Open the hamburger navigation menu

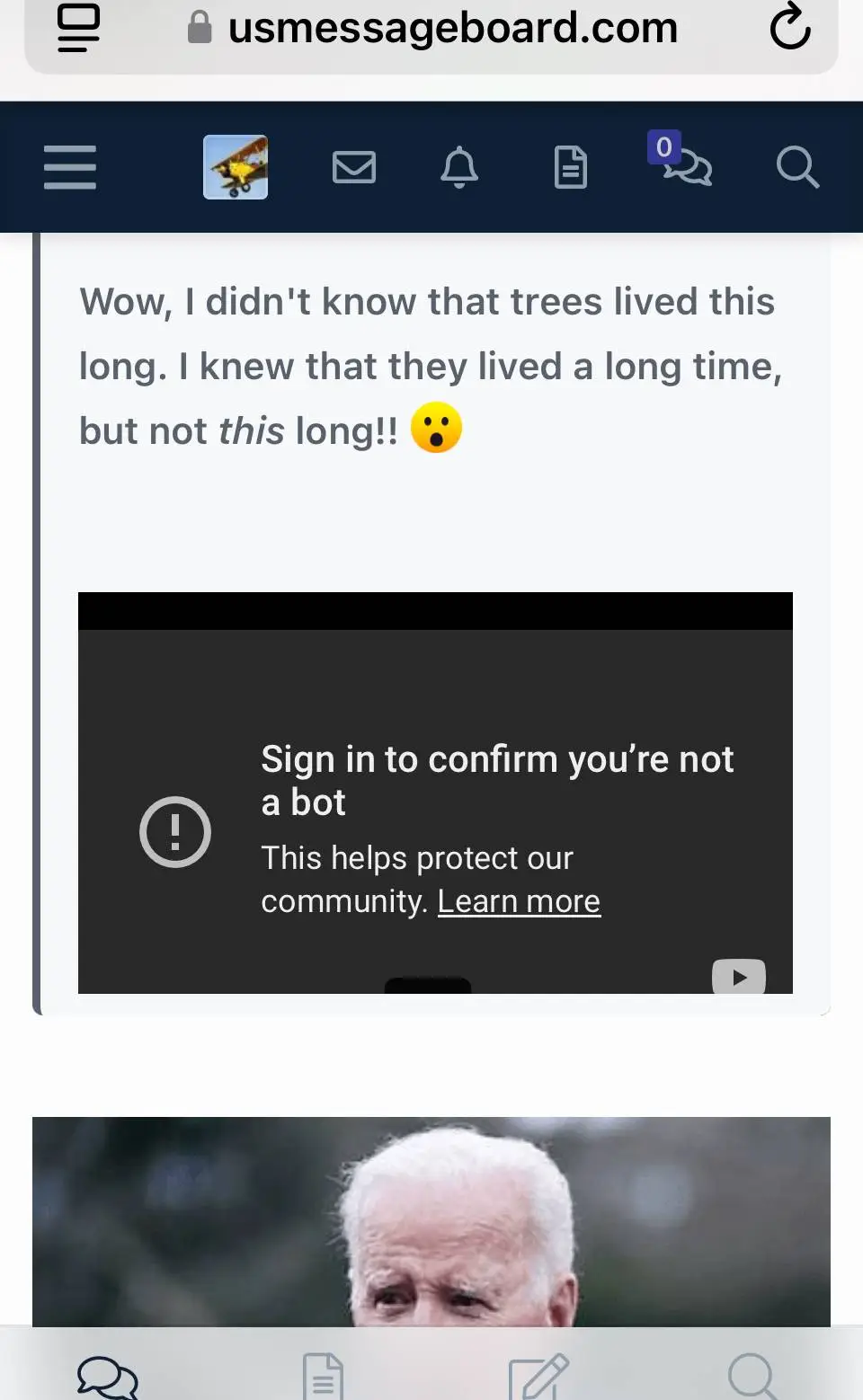[x=70, y=167]
